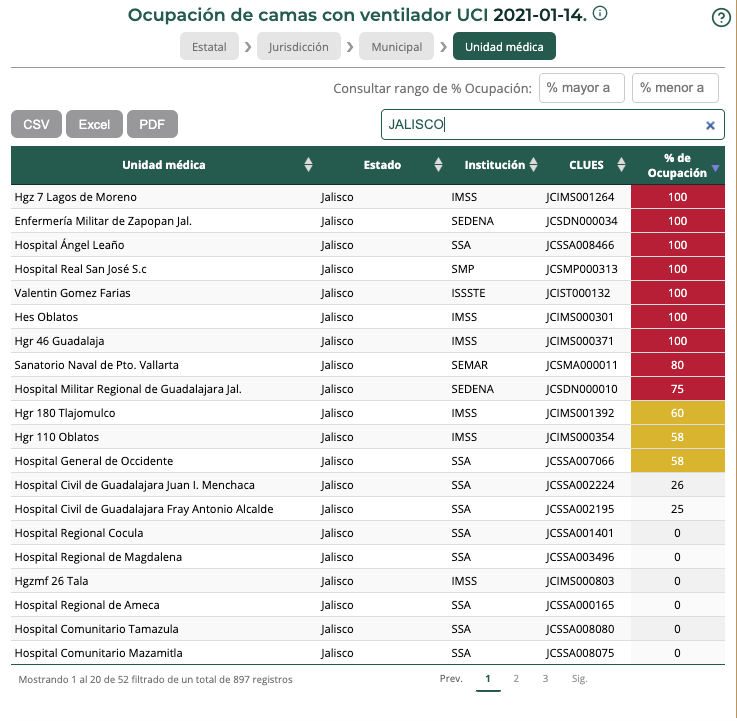The height and width of the screenshot is (721, 737).
Task: Switch to the Jurisdicción tab
Action: pos(298,47)
